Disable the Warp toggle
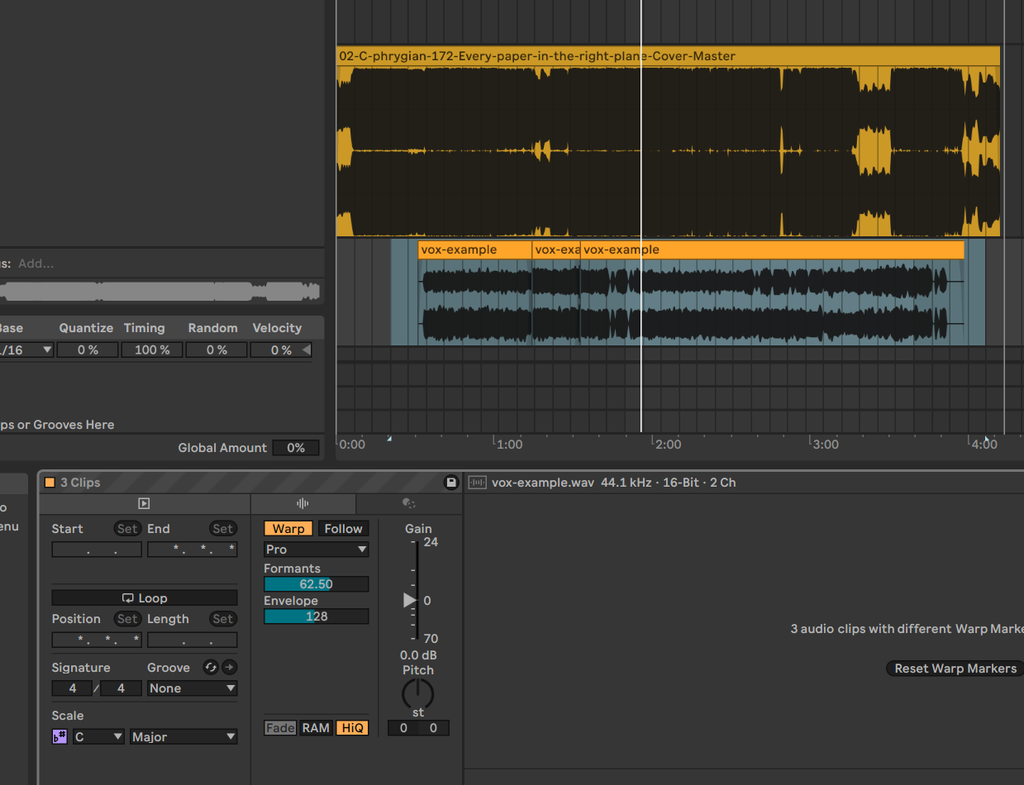Screen dimensions: 1024x785 [288, 528]
